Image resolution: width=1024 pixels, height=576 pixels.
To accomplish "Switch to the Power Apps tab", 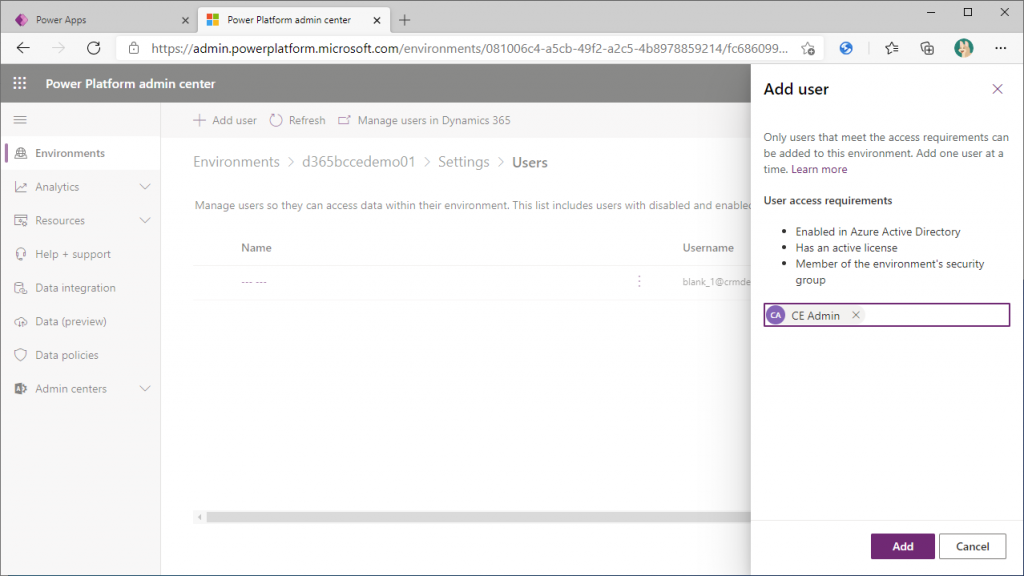I will click(100, 20).
